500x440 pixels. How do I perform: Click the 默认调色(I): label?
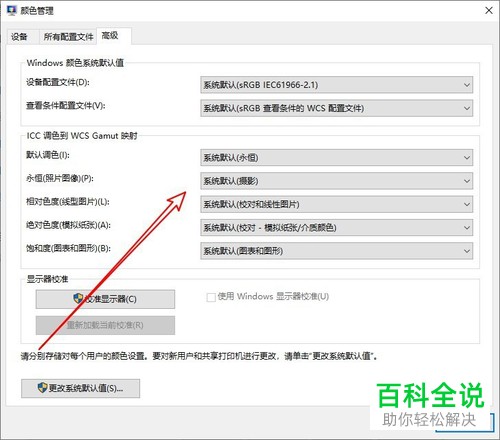coord(48,155)
